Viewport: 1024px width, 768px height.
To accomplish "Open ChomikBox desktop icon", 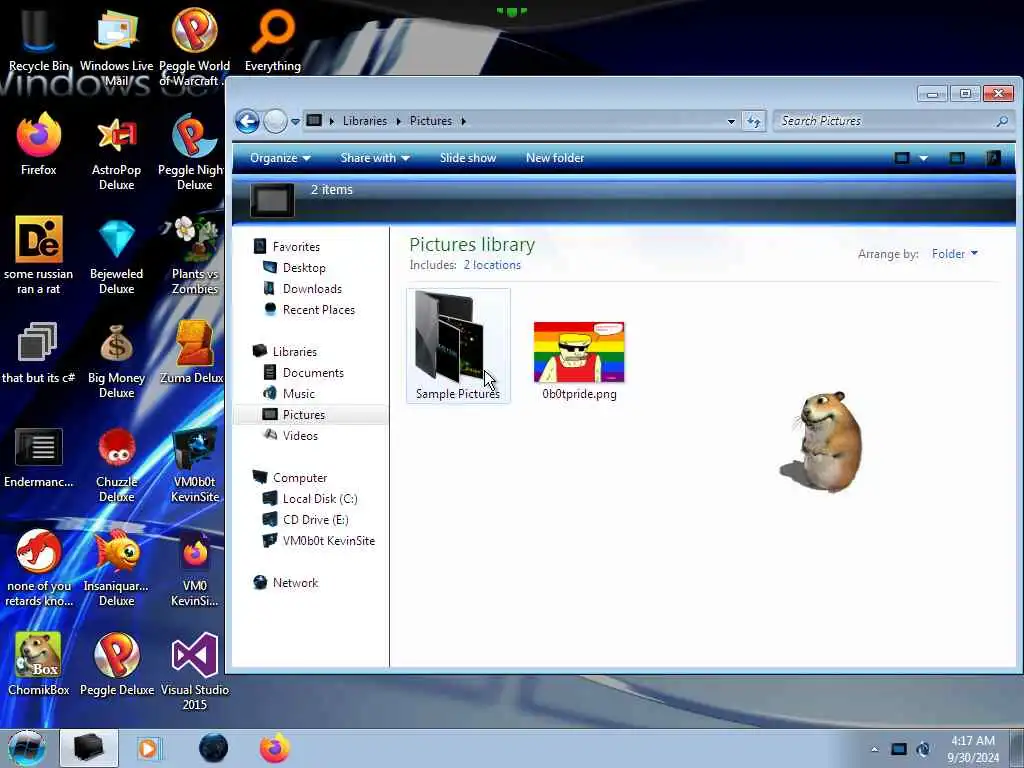I will click(x=39, y=664).
